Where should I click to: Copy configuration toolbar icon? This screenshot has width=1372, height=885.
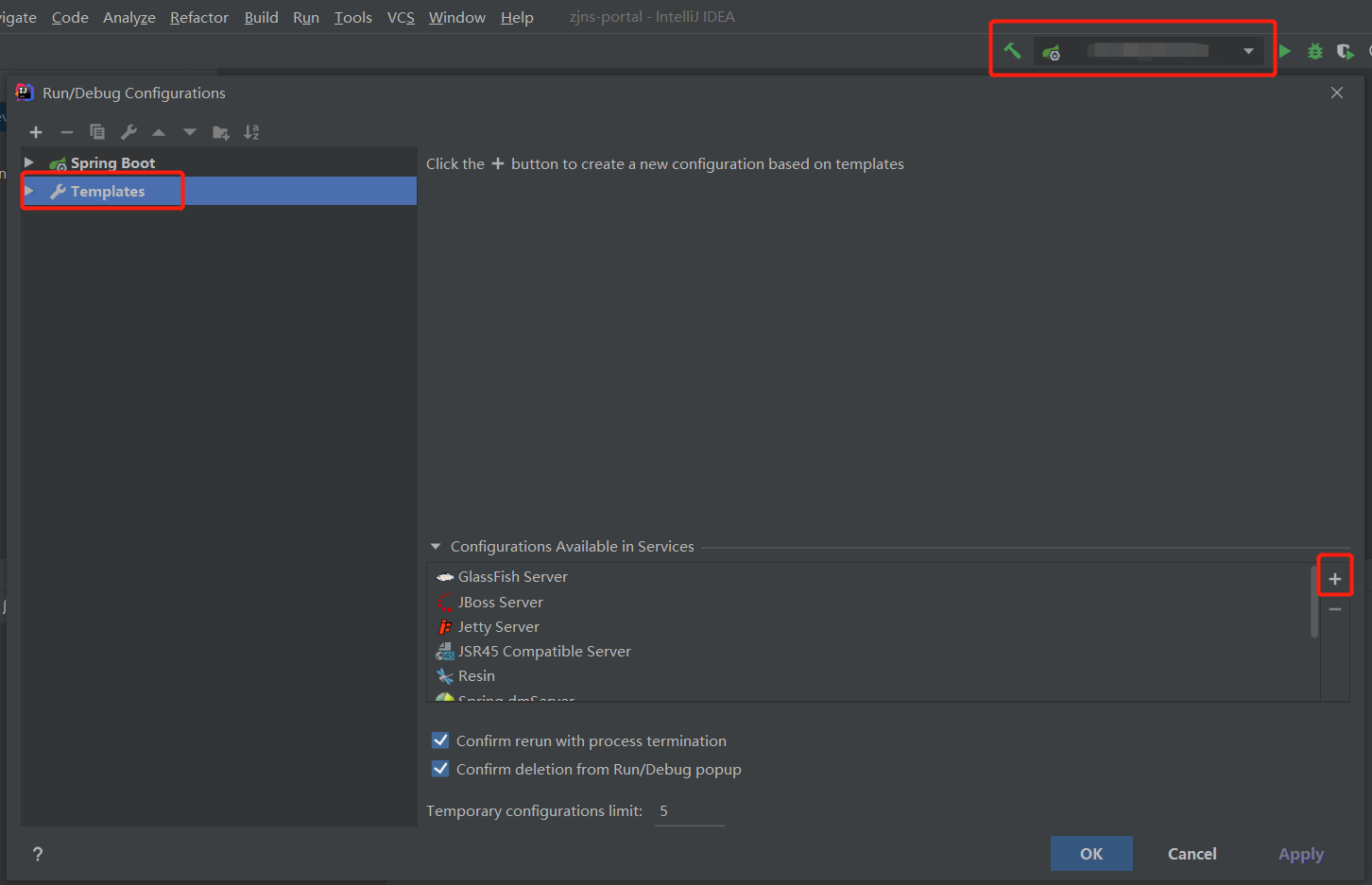pyautogui.click(x=97, y=132)
